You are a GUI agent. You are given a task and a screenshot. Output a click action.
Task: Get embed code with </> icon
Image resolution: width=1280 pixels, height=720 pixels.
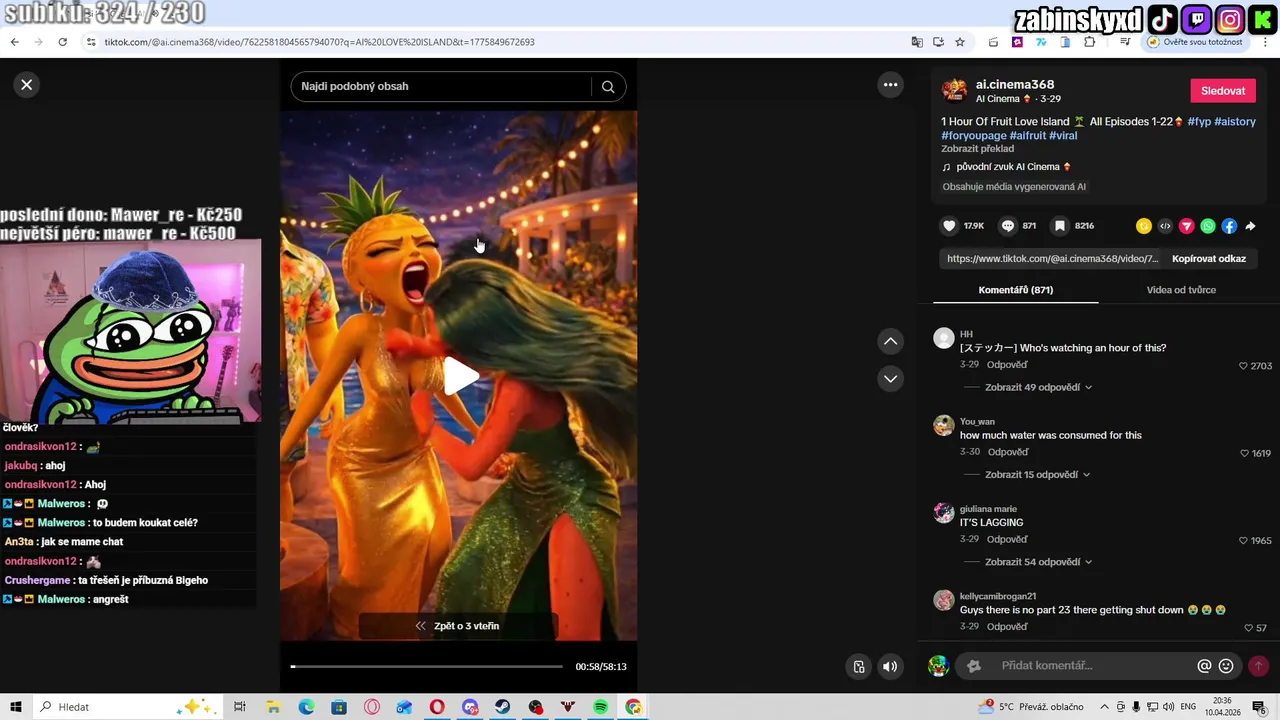pyautogui.click(x=1165, y=226)
